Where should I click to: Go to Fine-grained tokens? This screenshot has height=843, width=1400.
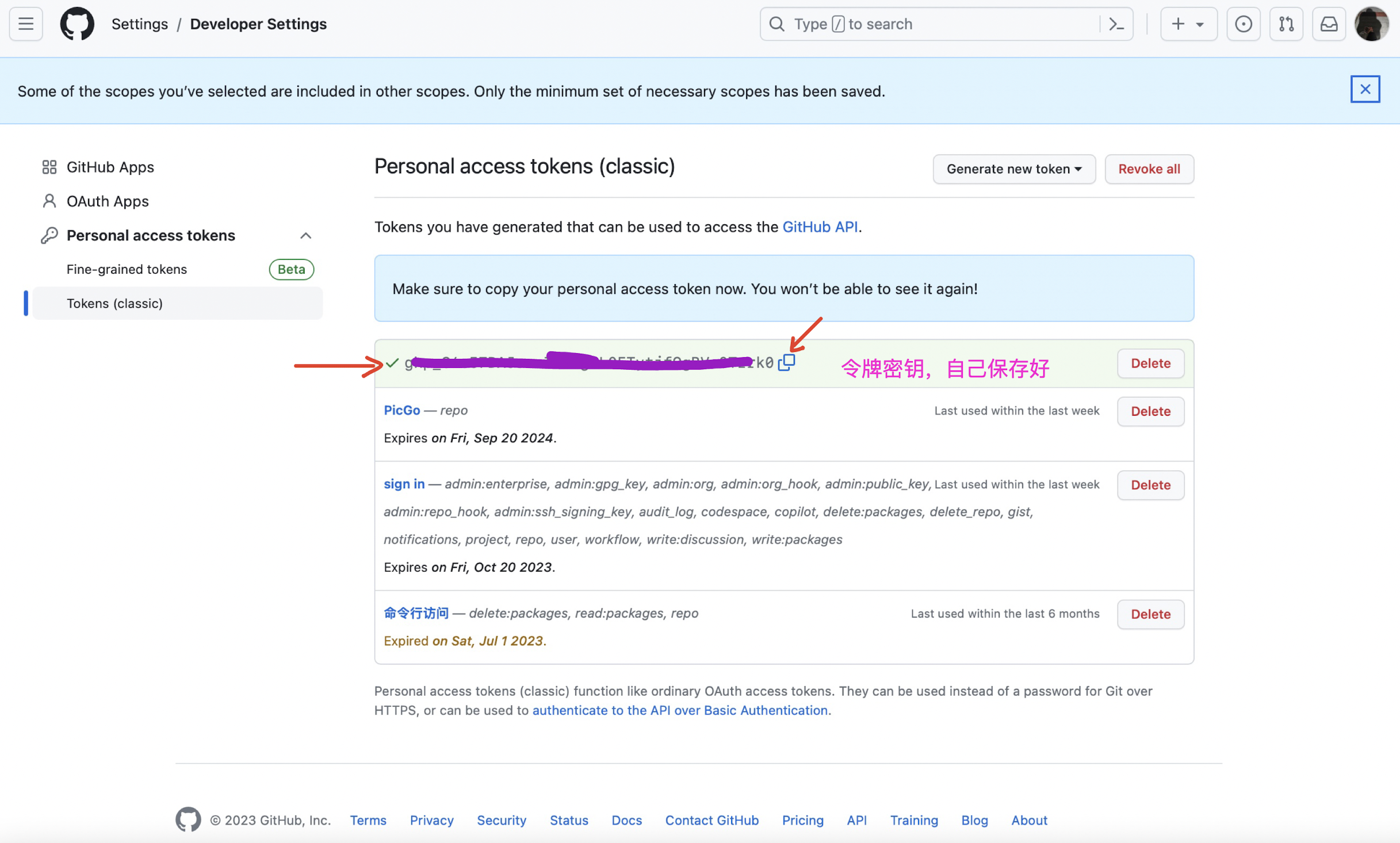point(127,269)
